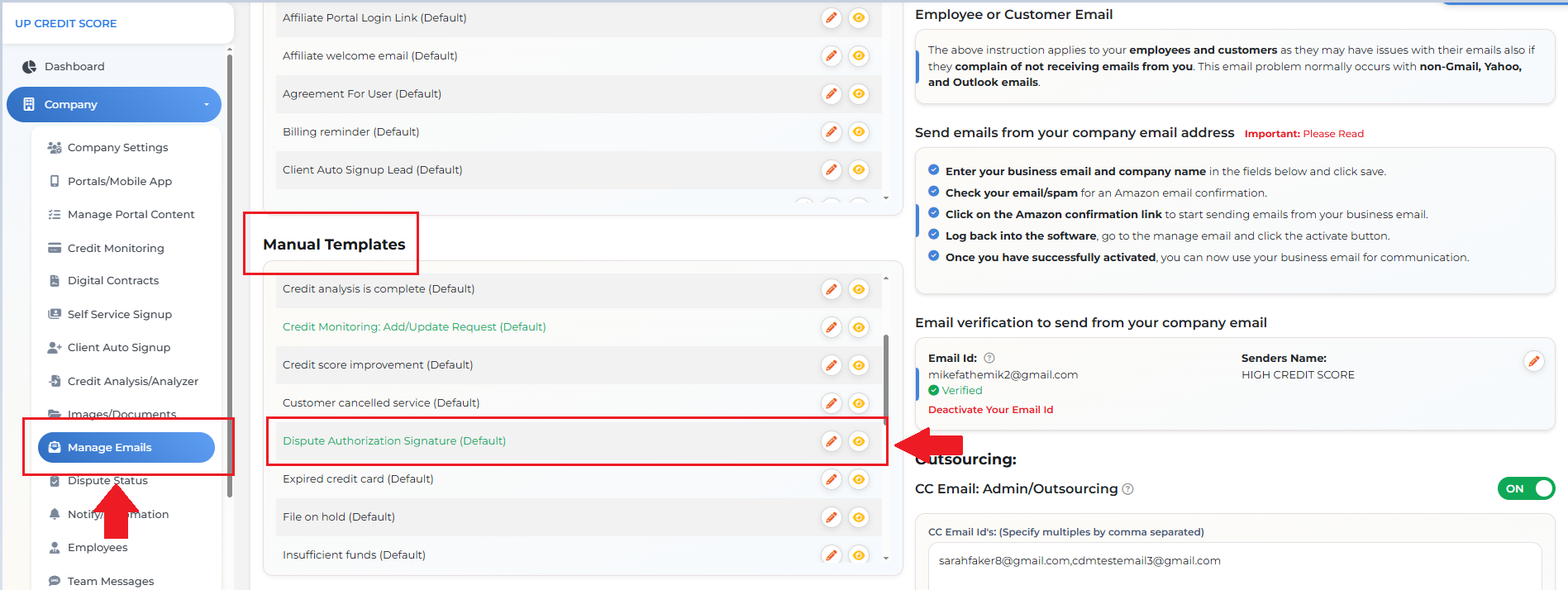Open Company Settings in sidebar
The image size is (1568, 590).
117,147
